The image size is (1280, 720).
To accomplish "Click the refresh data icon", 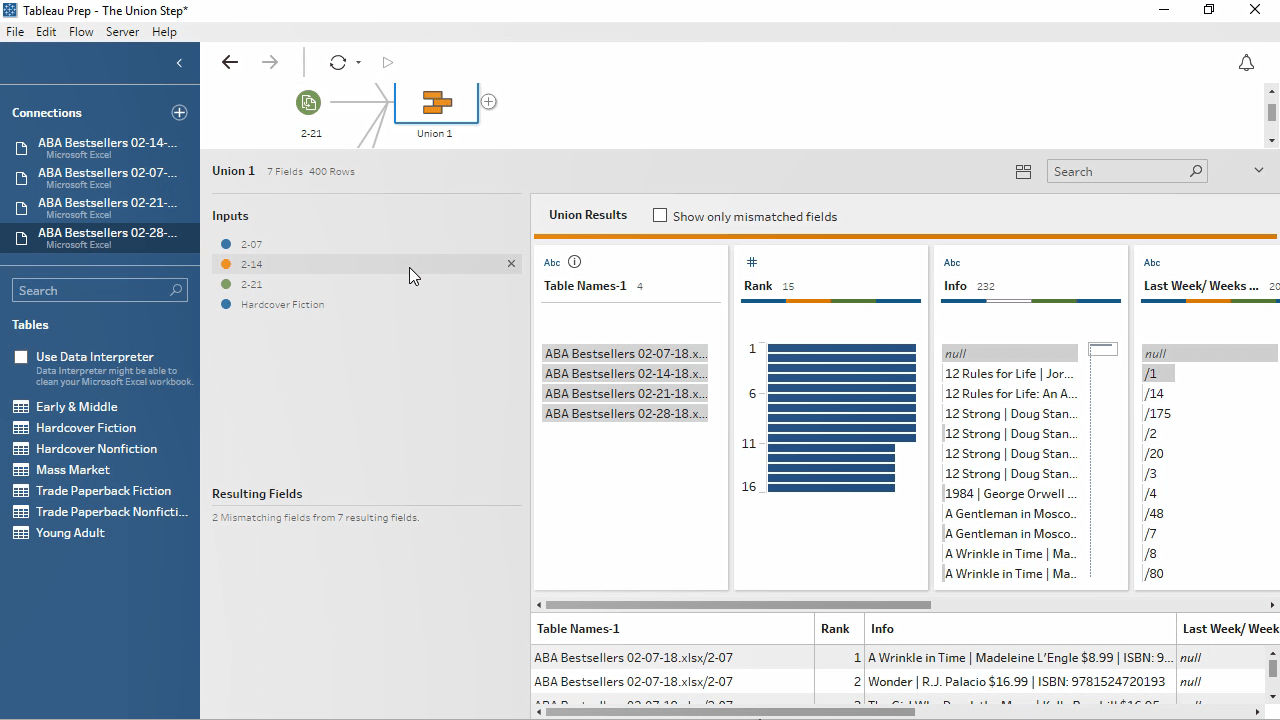I will pyautogui.click(x=338, y=62).
